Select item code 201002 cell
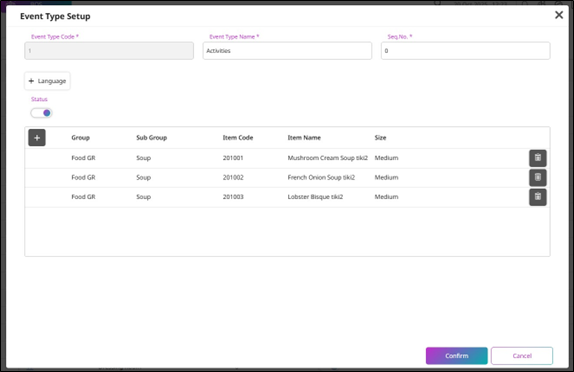 coord(233,177)
